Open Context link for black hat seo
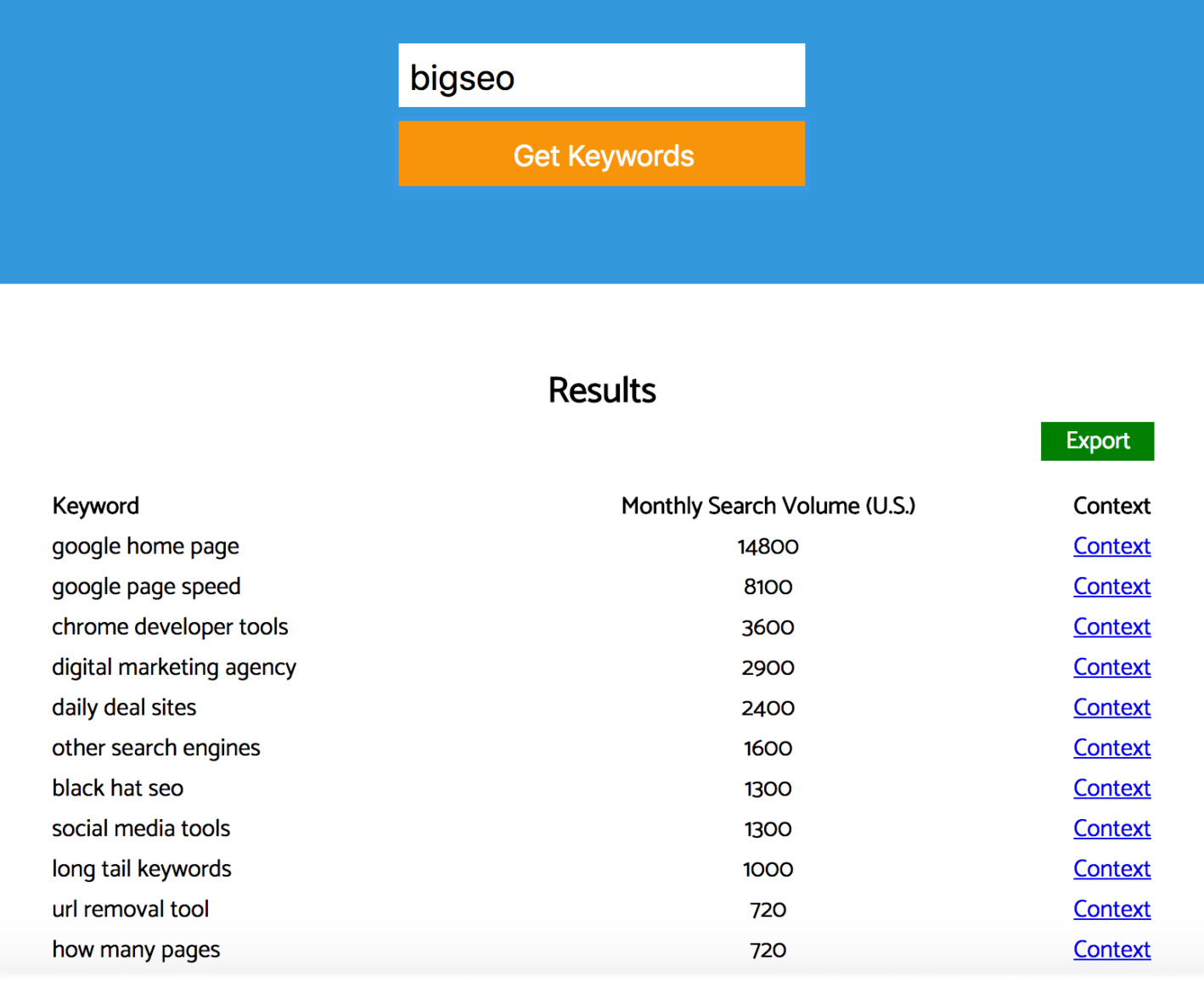This screenshot has width=1204, height=982. [1111, 788]
